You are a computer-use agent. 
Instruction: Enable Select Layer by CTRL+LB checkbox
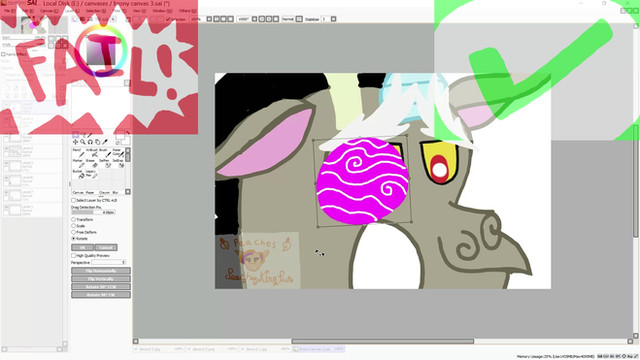[94, 200]
